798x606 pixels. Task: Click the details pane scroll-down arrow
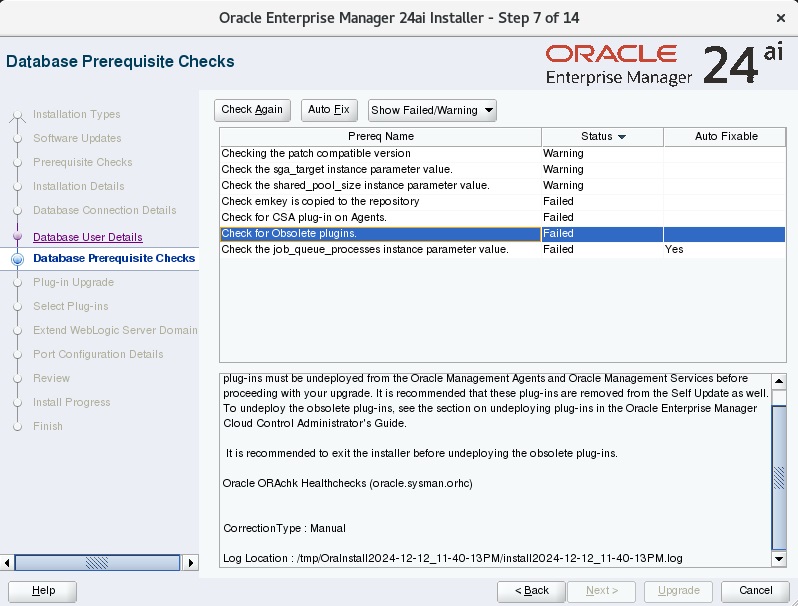pos(779,559)
